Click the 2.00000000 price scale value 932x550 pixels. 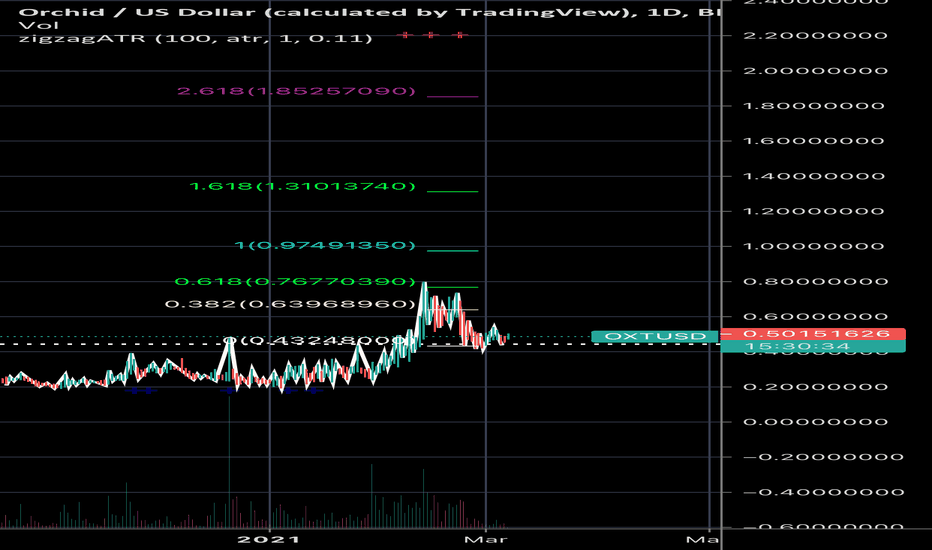coord(816,71)
